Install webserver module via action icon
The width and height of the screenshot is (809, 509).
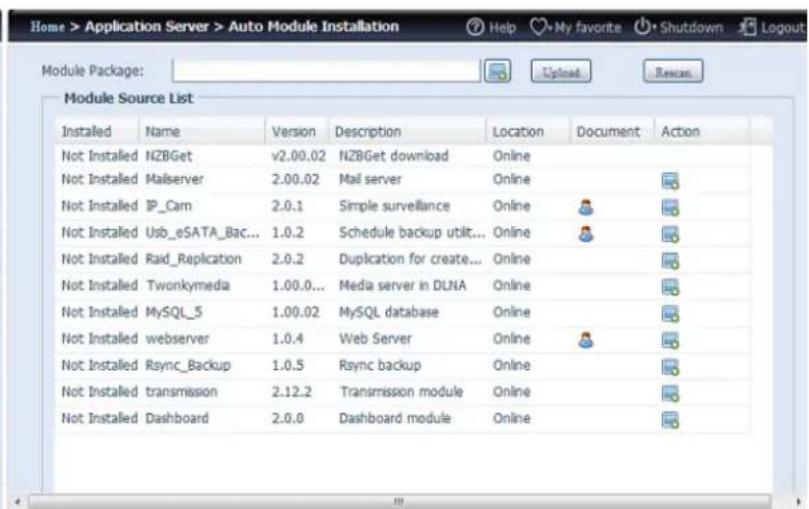[x=670, y=340]
